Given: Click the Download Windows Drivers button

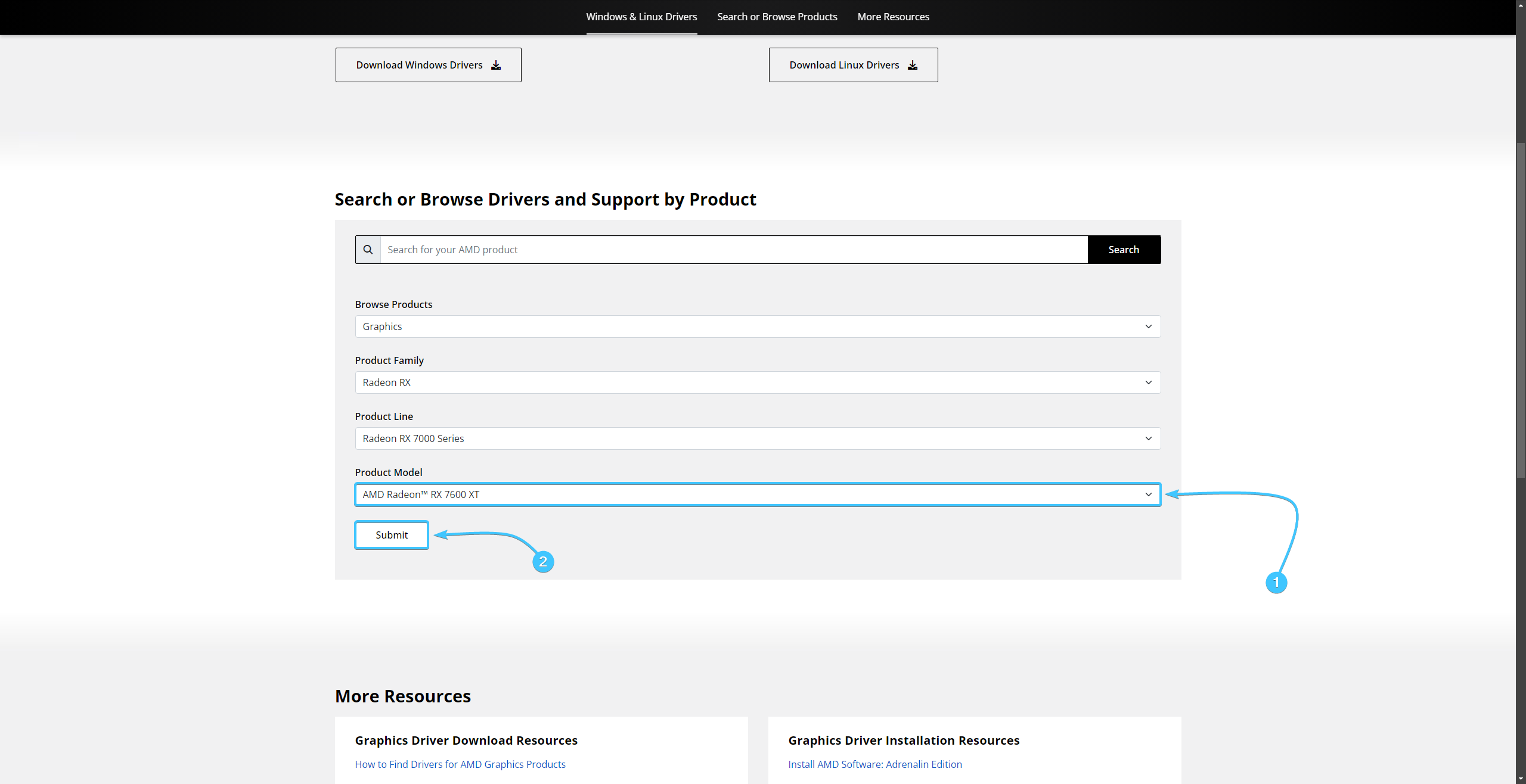Looking at the screenshot, I should point(428,65).
